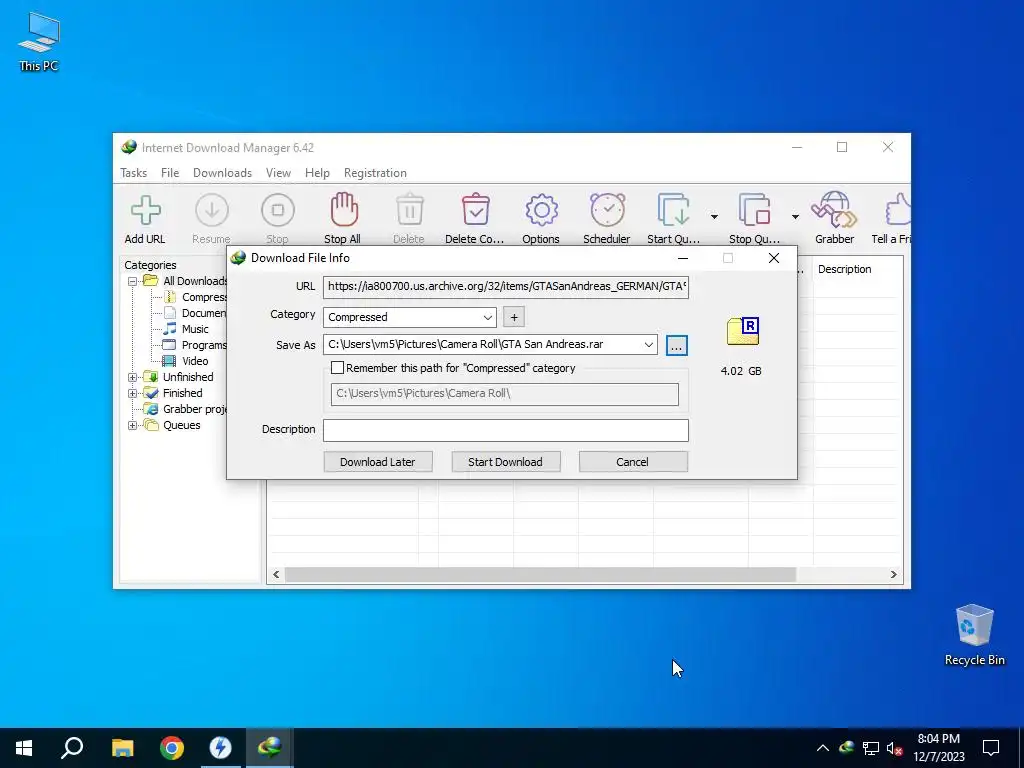Click the plus button to add category
Screen dimensions: 1024x768
tap(514, 317)
